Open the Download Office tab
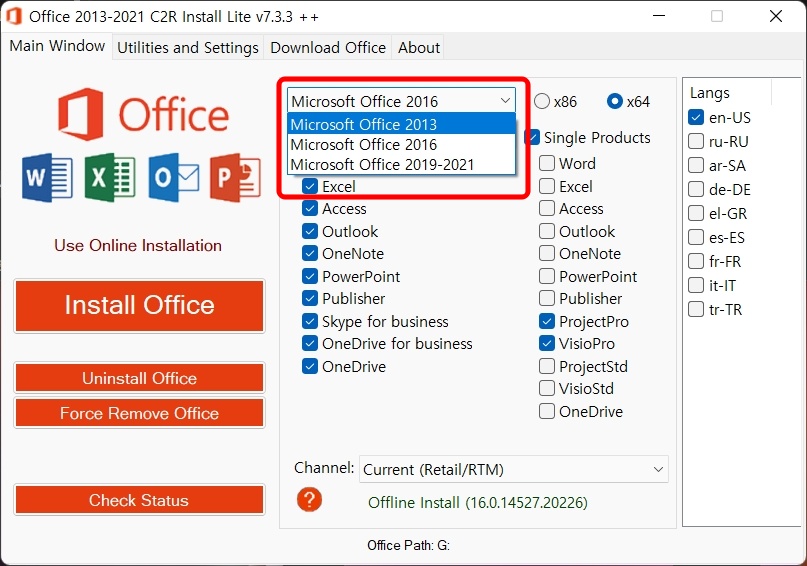Viewport: 807px width, 566px height. click(x=328, y=47)
